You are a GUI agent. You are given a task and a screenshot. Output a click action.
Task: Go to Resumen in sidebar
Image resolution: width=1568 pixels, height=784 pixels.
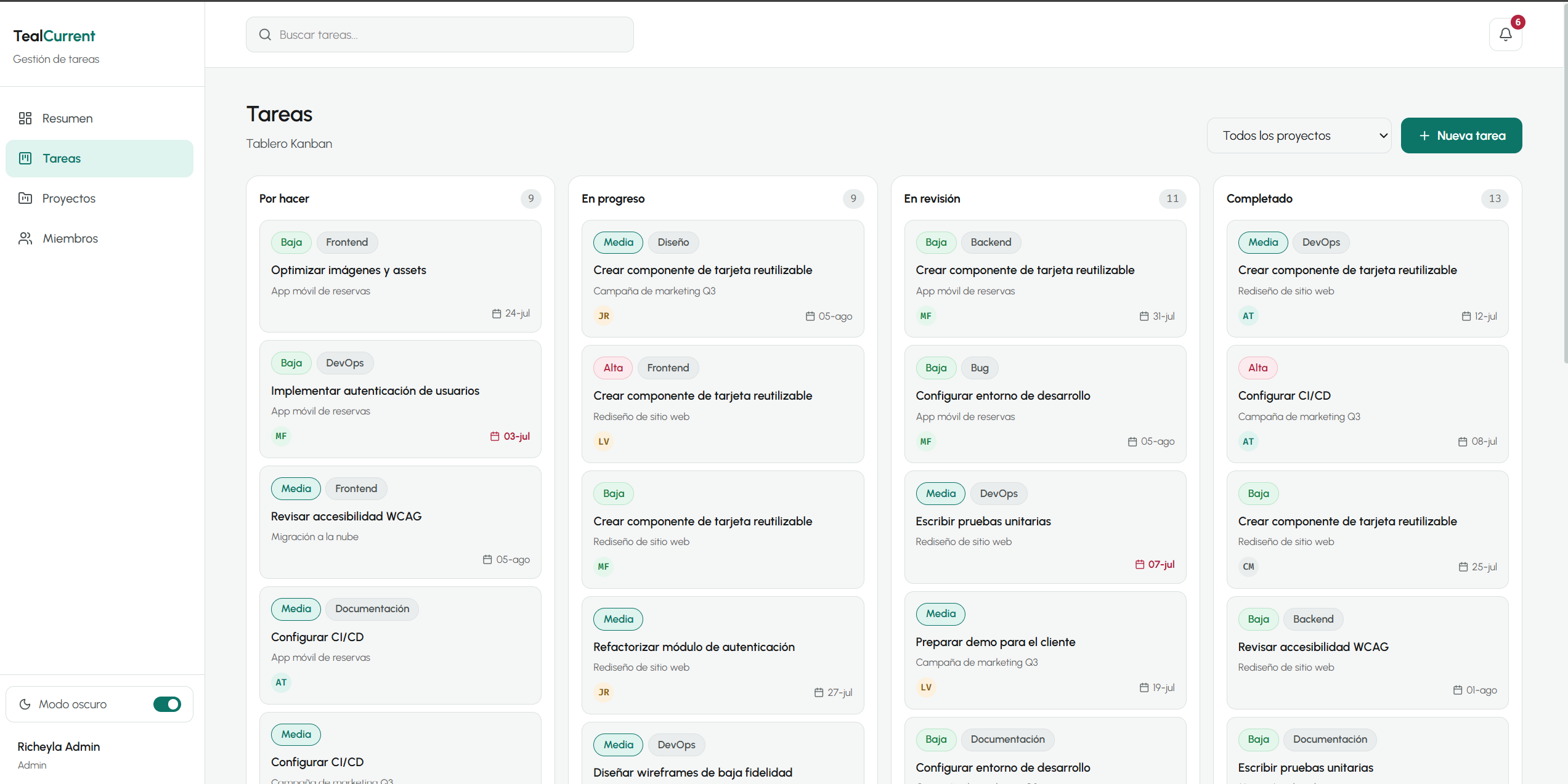[99, 118]
